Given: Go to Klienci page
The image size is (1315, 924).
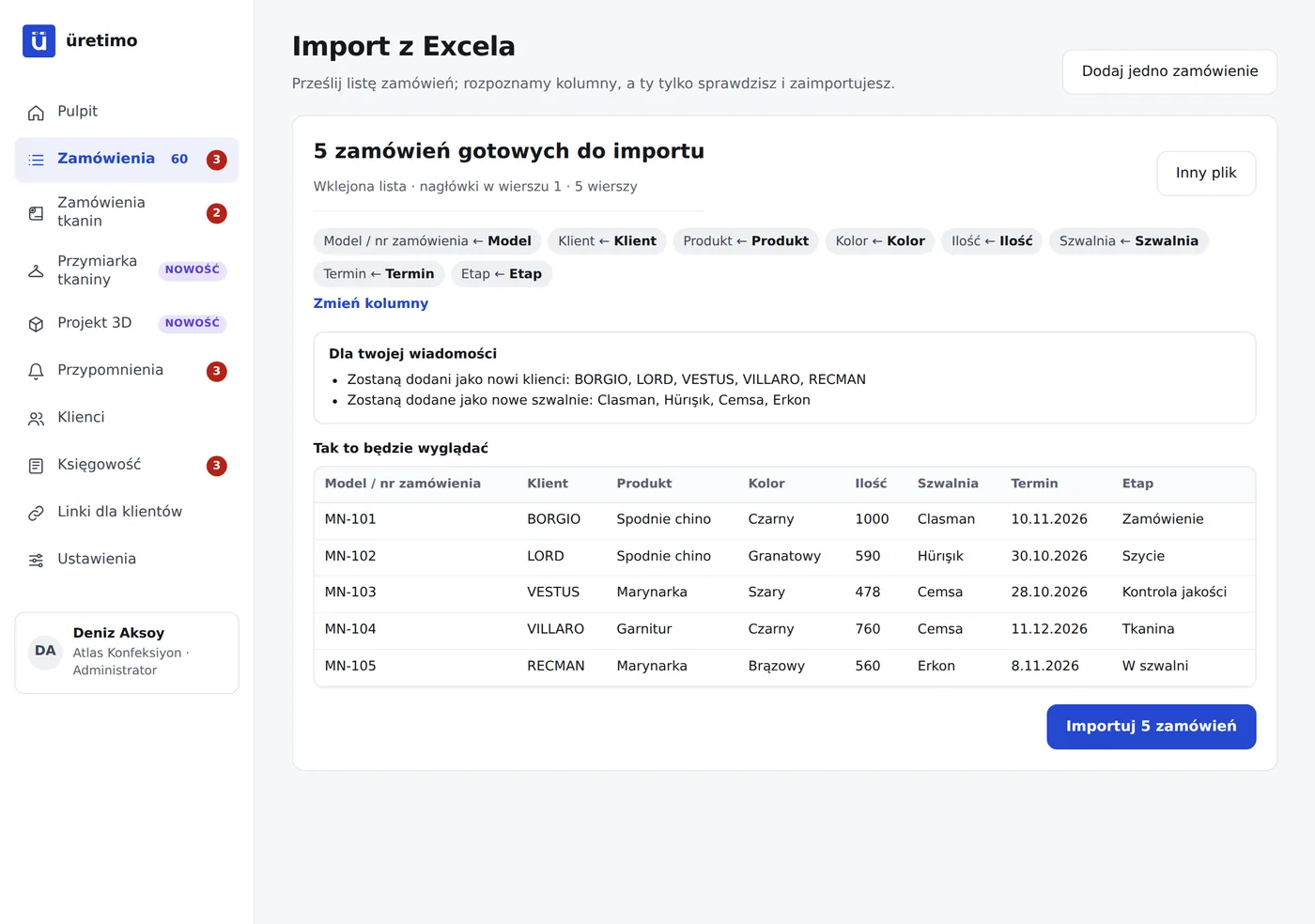Looking at the screenshot, I should (127, 419).
